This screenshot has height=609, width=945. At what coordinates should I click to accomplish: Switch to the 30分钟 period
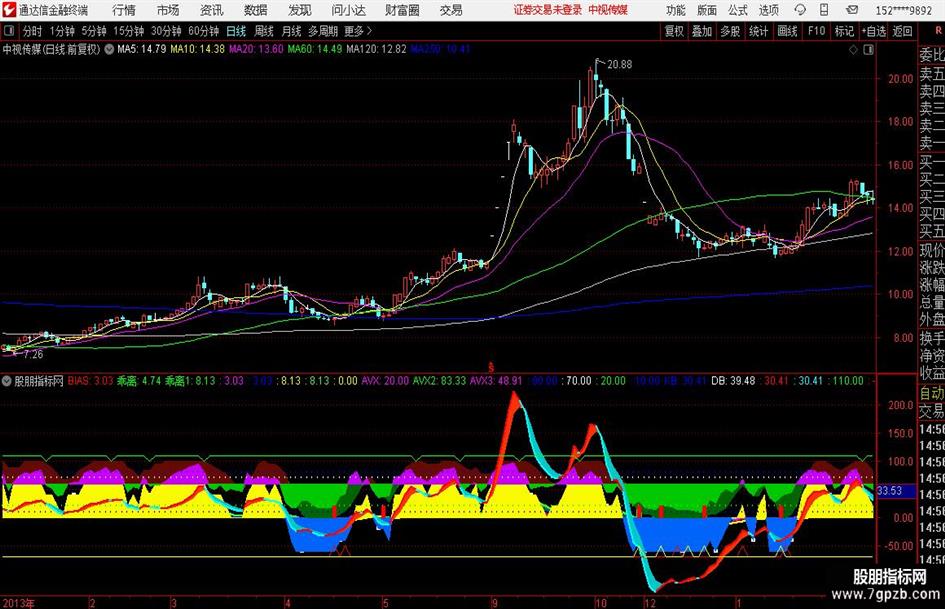tap(166, 31)
